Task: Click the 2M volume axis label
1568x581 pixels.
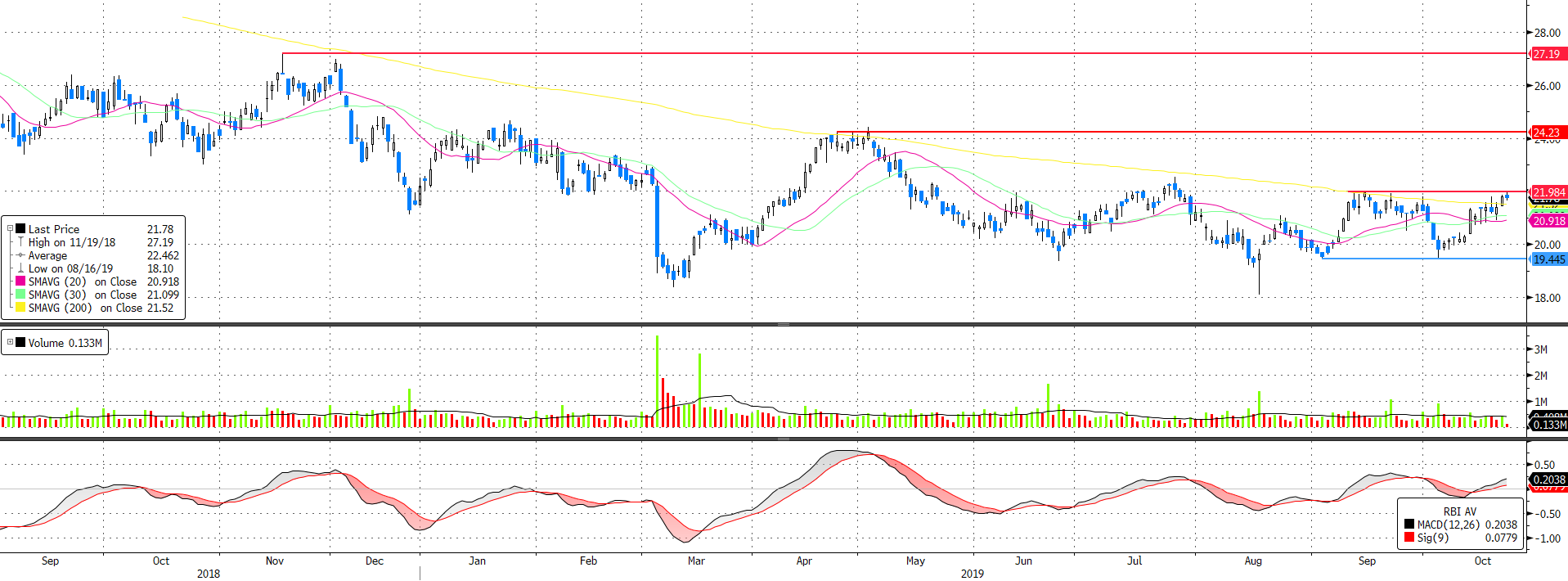Action: (1541, 376)
